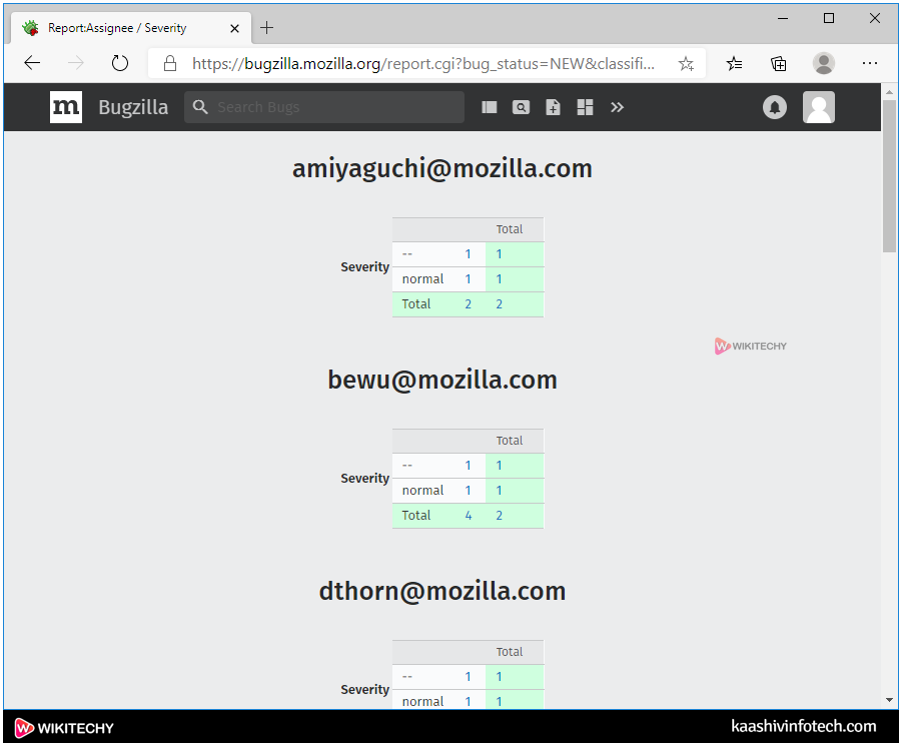The image size is (902, 746).
Task: Open the Bugzilla dashboard grid icon
Action: click(585, 107)
